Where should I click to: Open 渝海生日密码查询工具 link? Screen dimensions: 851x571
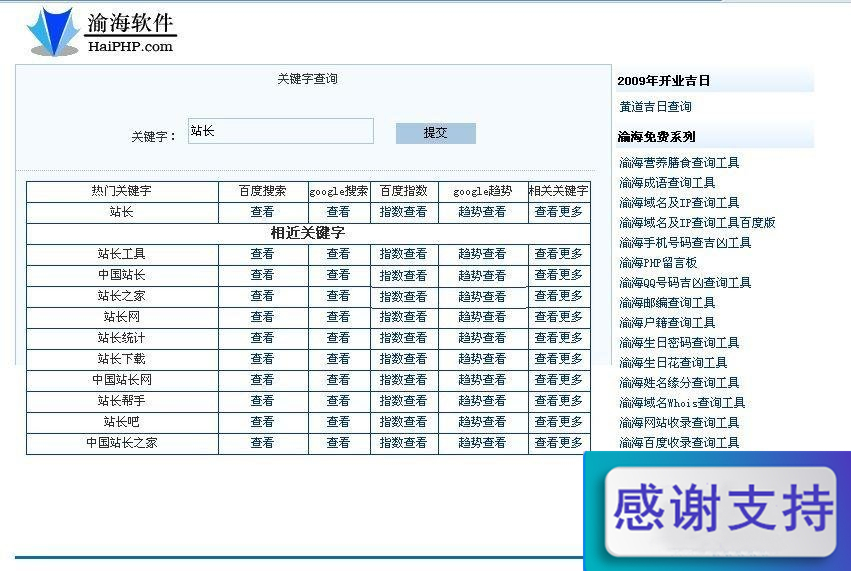click(679, 342)
